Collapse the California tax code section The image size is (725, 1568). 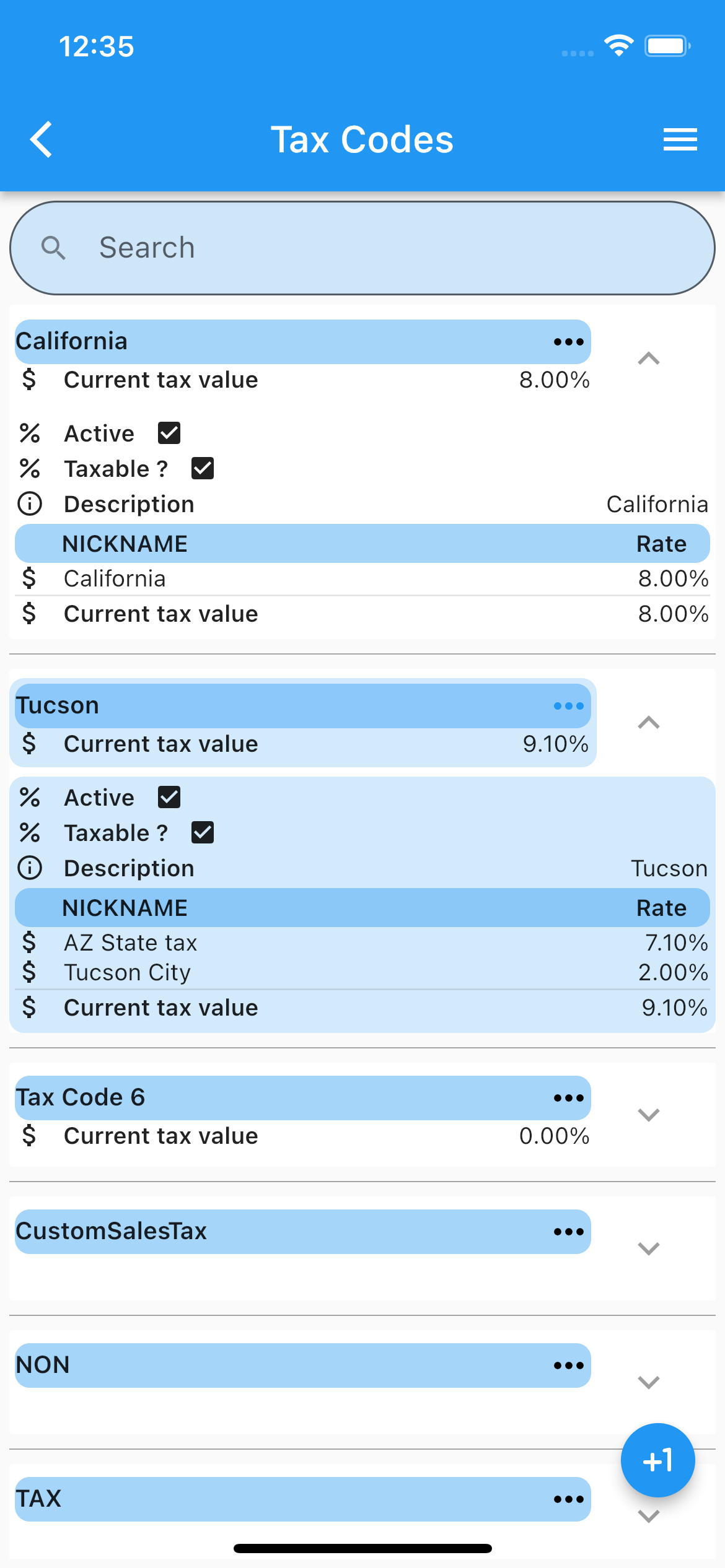[648, 359]
